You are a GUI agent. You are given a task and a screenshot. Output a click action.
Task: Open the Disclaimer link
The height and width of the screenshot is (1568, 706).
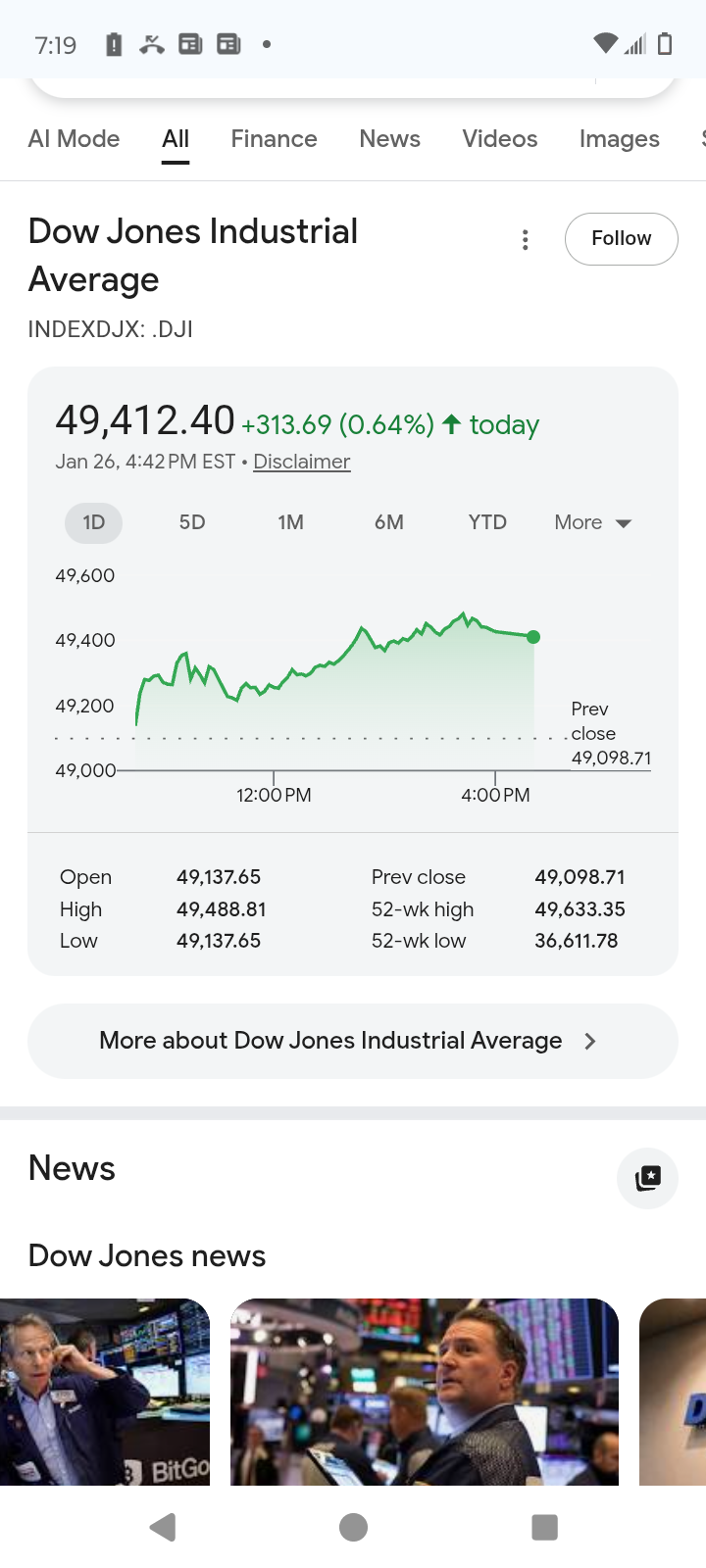pyautogui.click(x=301, y=462)
